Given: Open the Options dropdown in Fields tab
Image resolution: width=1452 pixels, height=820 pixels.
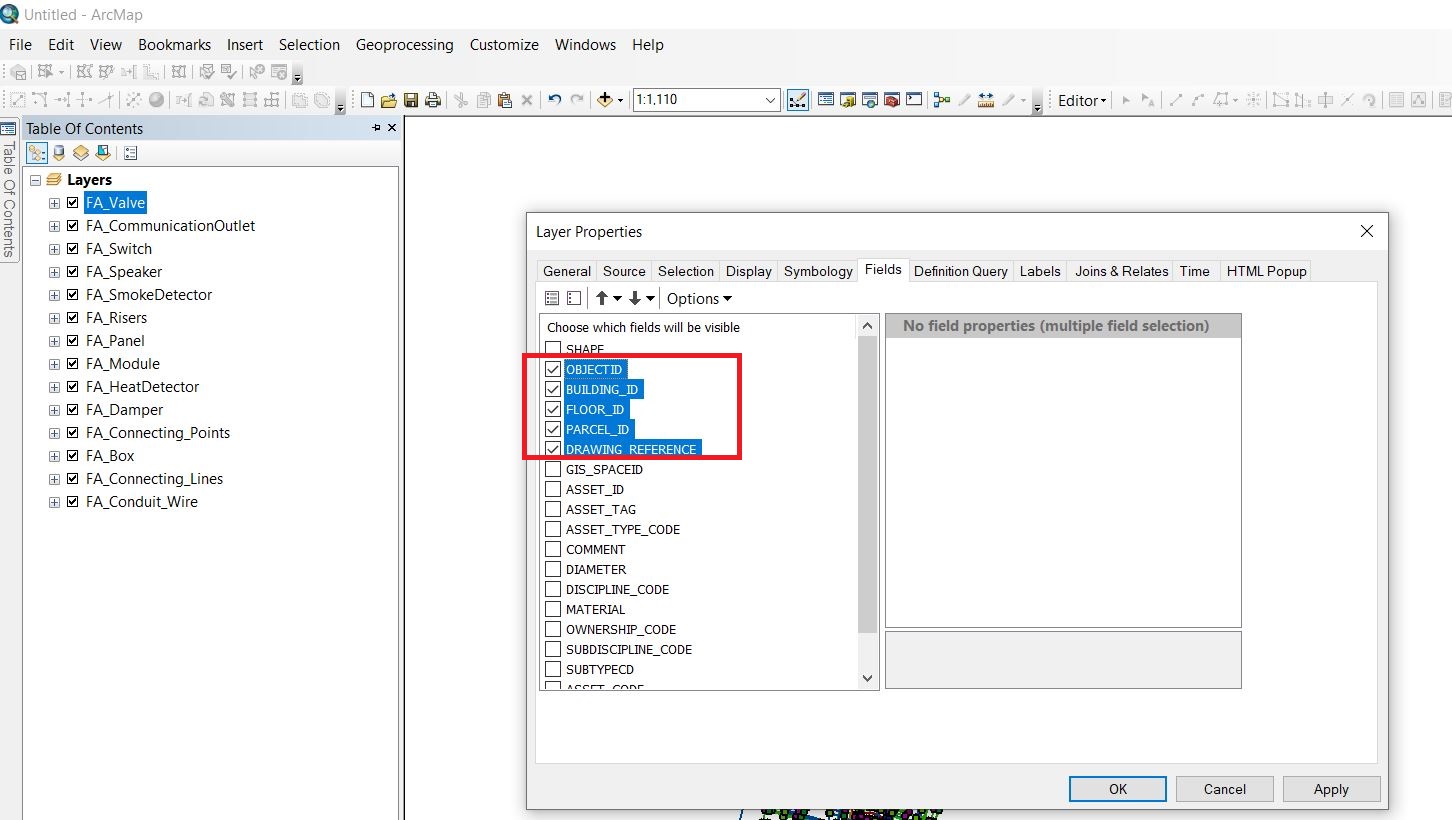Looking at the screenshot, I should [x=698, y=298].
